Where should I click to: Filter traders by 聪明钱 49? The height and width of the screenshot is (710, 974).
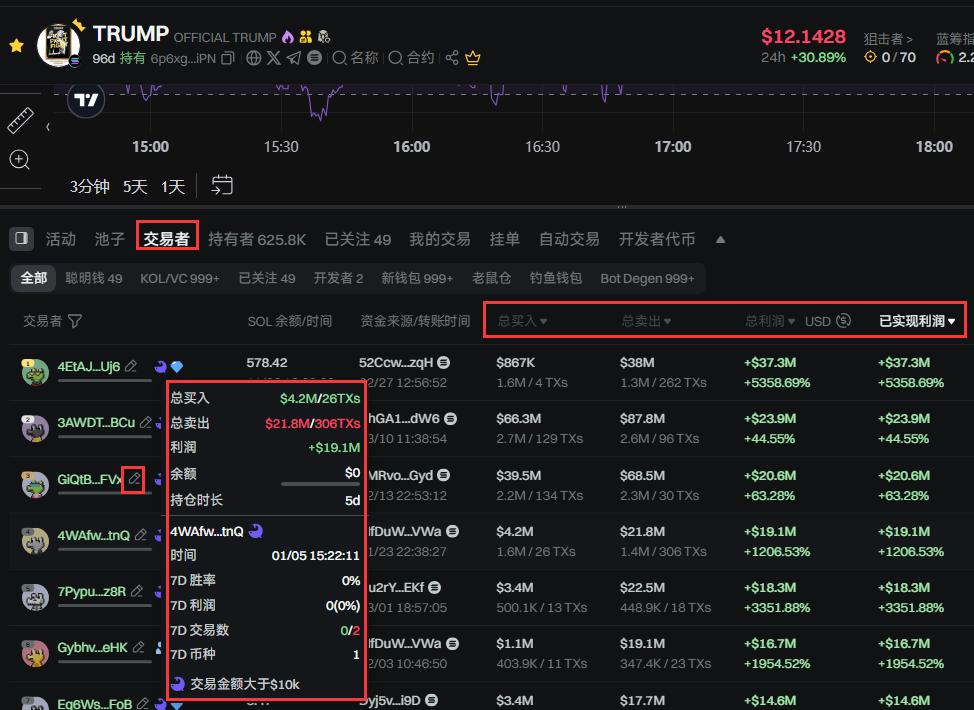coord(94,278)
